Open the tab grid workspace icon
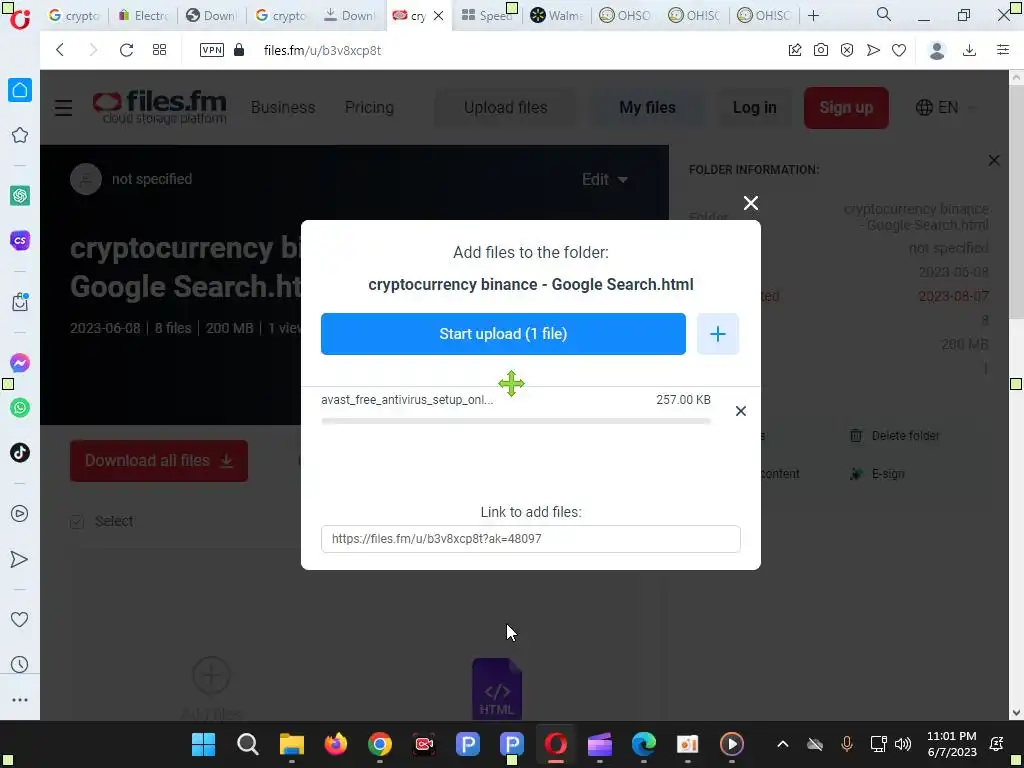This screenshot has width=1024, height=768. pos(159,50)
